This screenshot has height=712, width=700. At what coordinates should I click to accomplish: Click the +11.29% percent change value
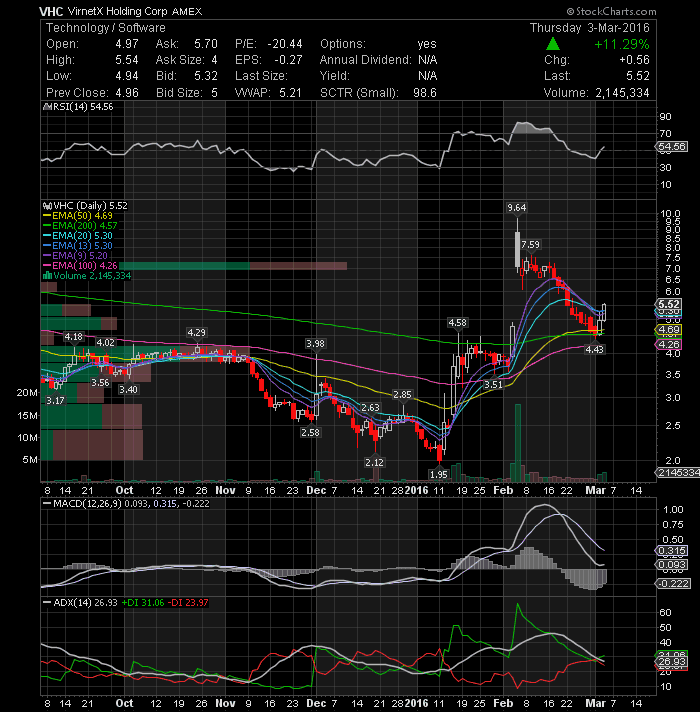pos(621,44)
